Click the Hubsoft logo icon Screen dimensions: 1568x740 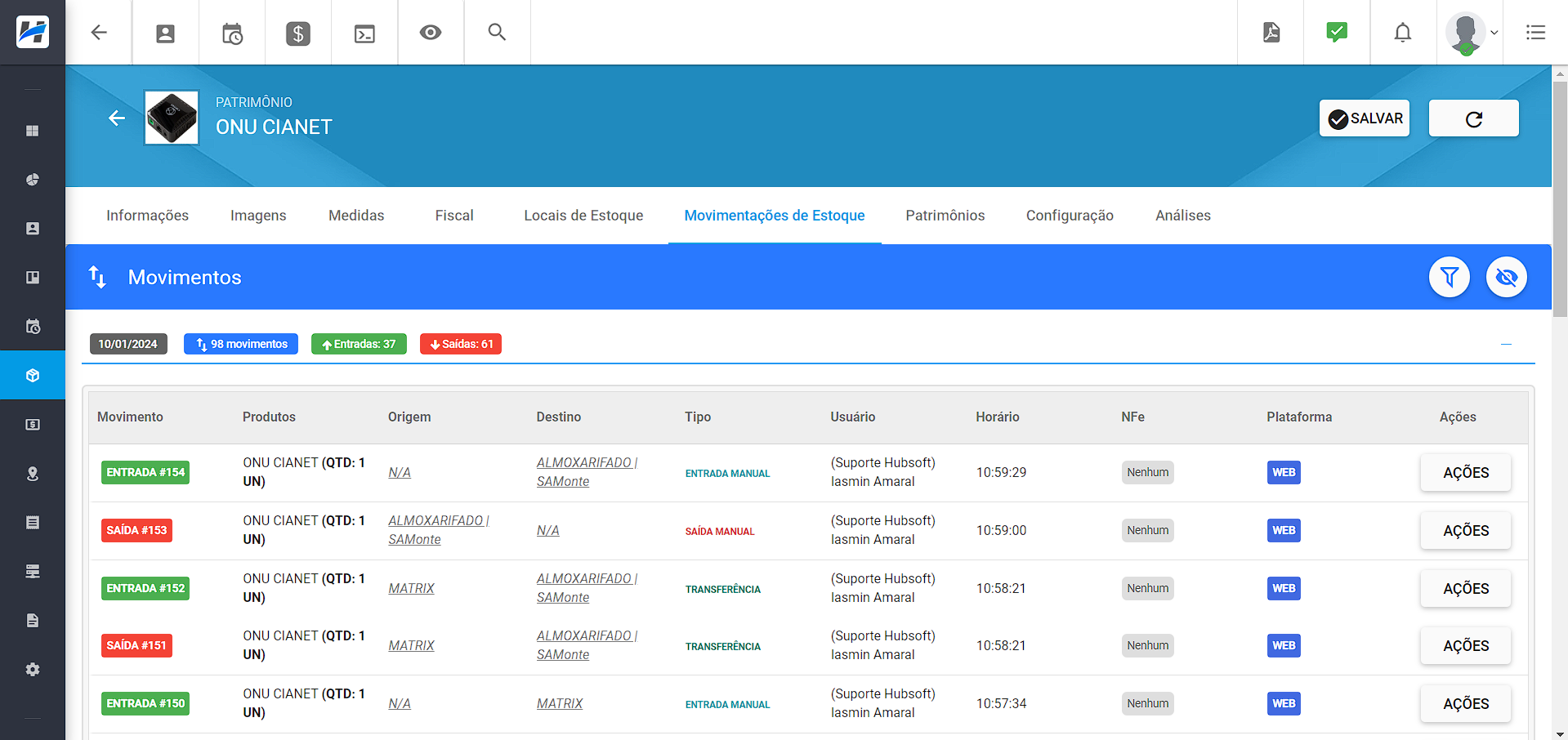coord(33,32)
